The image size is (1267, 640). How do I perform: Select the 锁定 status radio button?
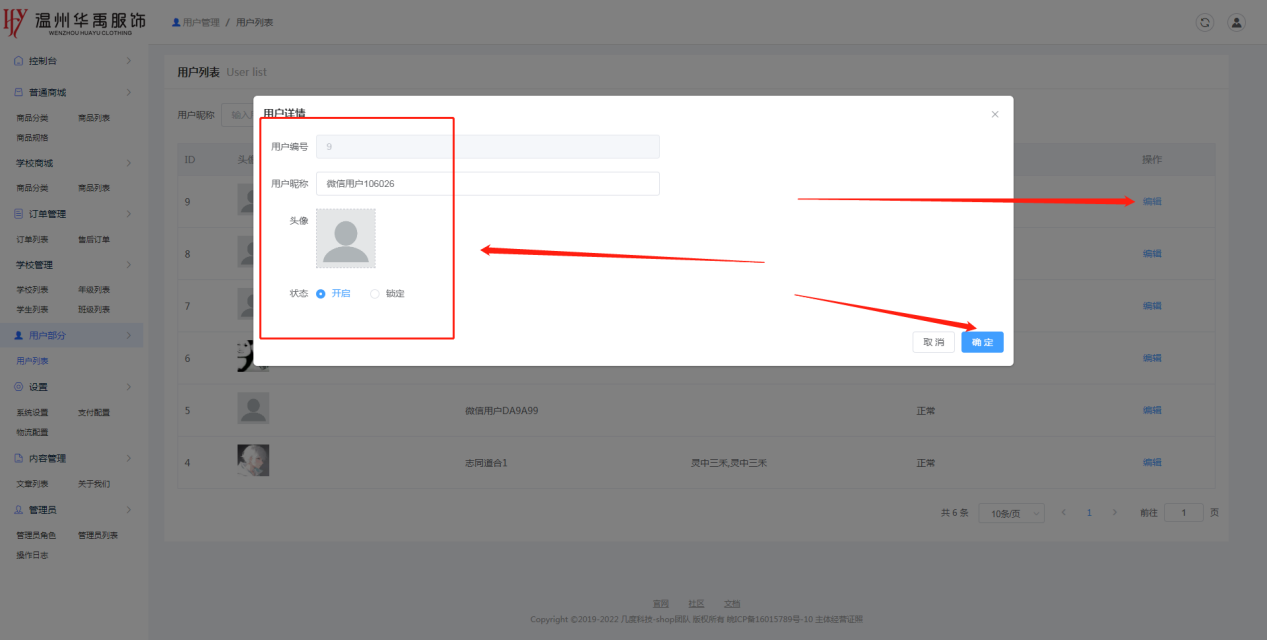375,294
